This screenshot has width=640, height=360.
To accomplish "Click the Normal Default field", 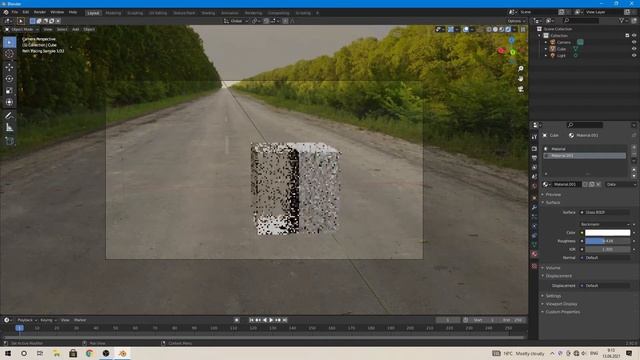I will 605,258.
